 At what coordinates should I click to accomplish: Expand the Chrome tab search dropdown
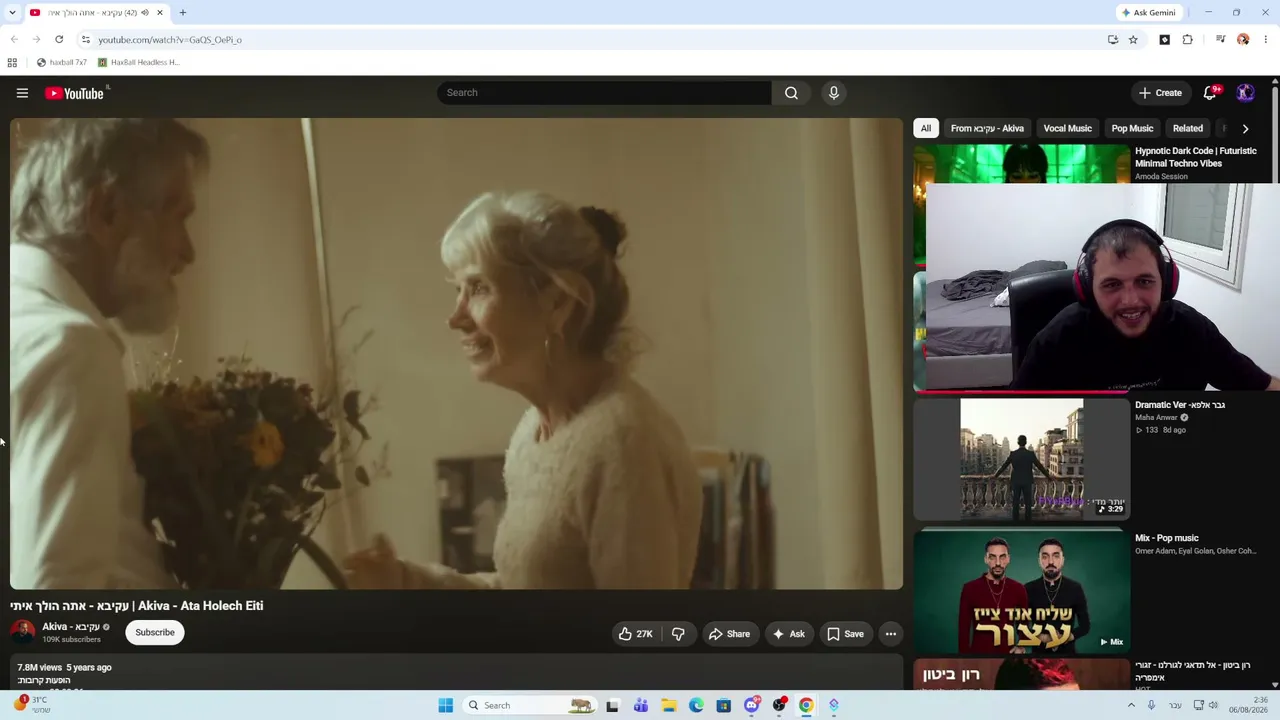click(x=14, y=13)
